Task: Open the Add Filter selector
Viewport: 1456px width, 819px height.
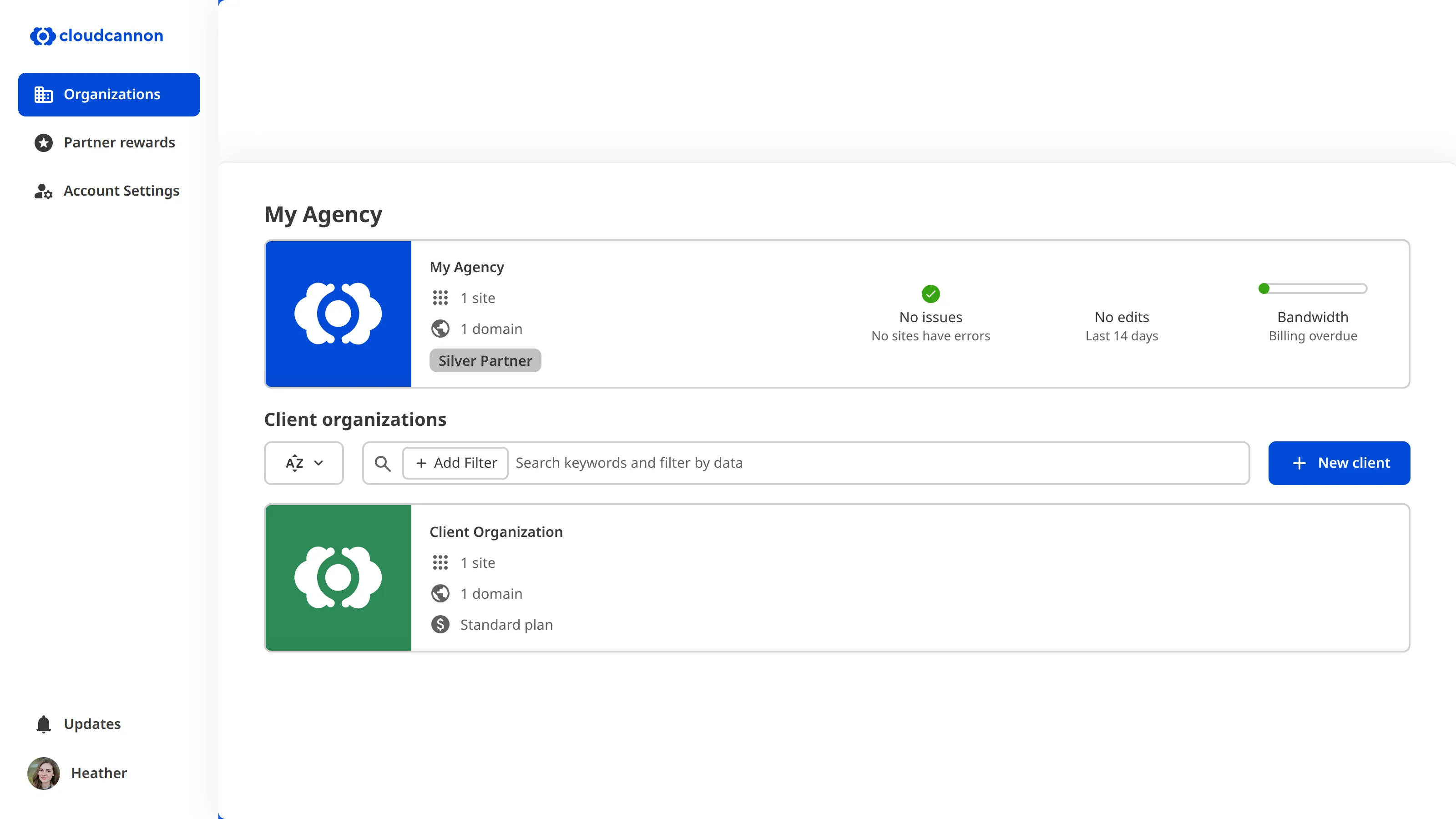Action: point(455,462)
